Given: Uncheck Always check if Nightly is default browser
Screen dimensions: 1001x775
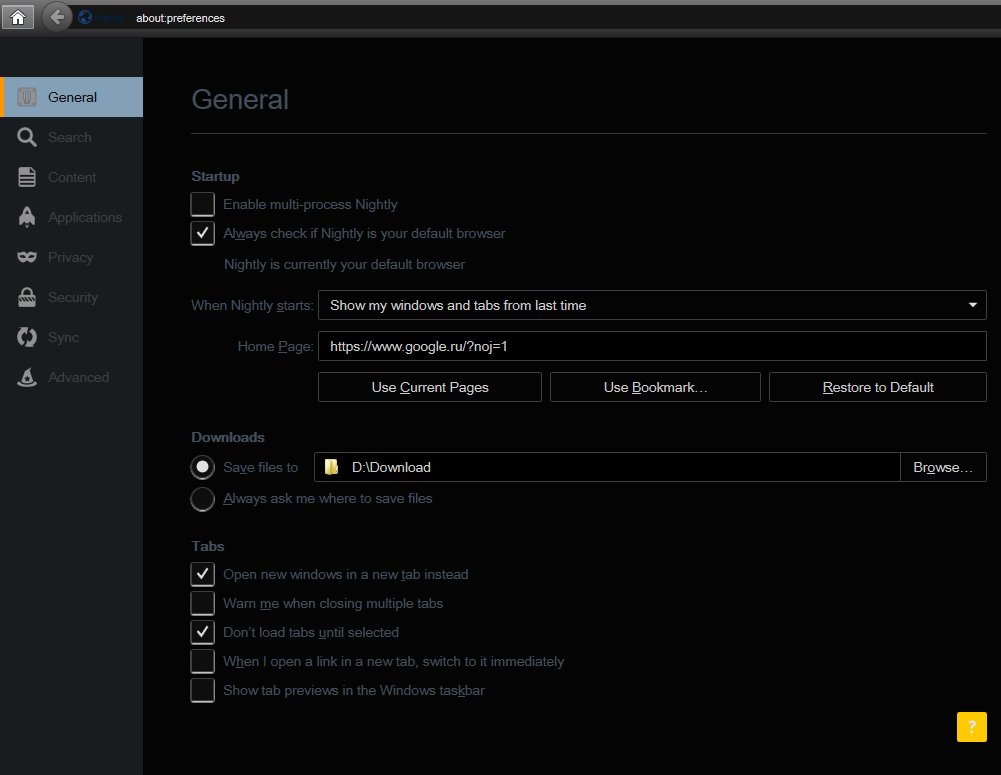Looking at the screenshot, I should point(202,234).
